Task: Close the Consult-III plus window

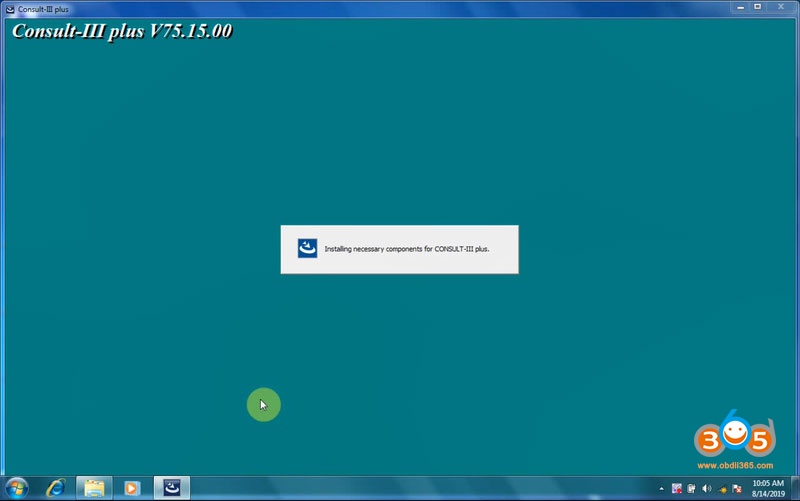Action: click(x=781, y=7)
